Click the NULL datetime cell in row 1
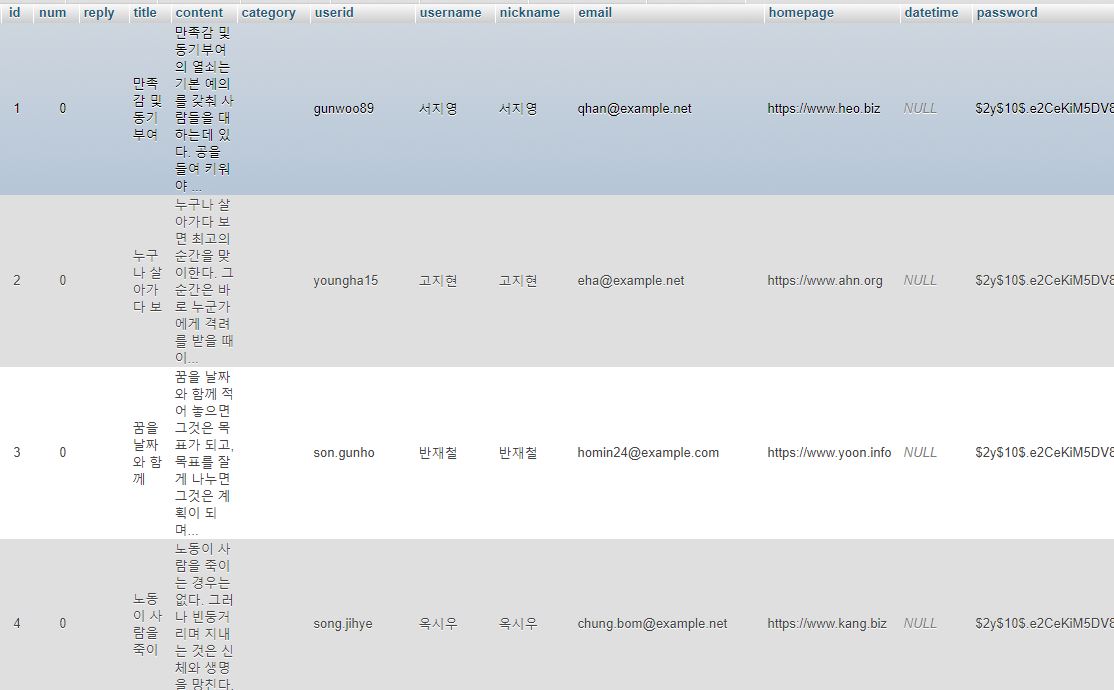 pos(920,109)
